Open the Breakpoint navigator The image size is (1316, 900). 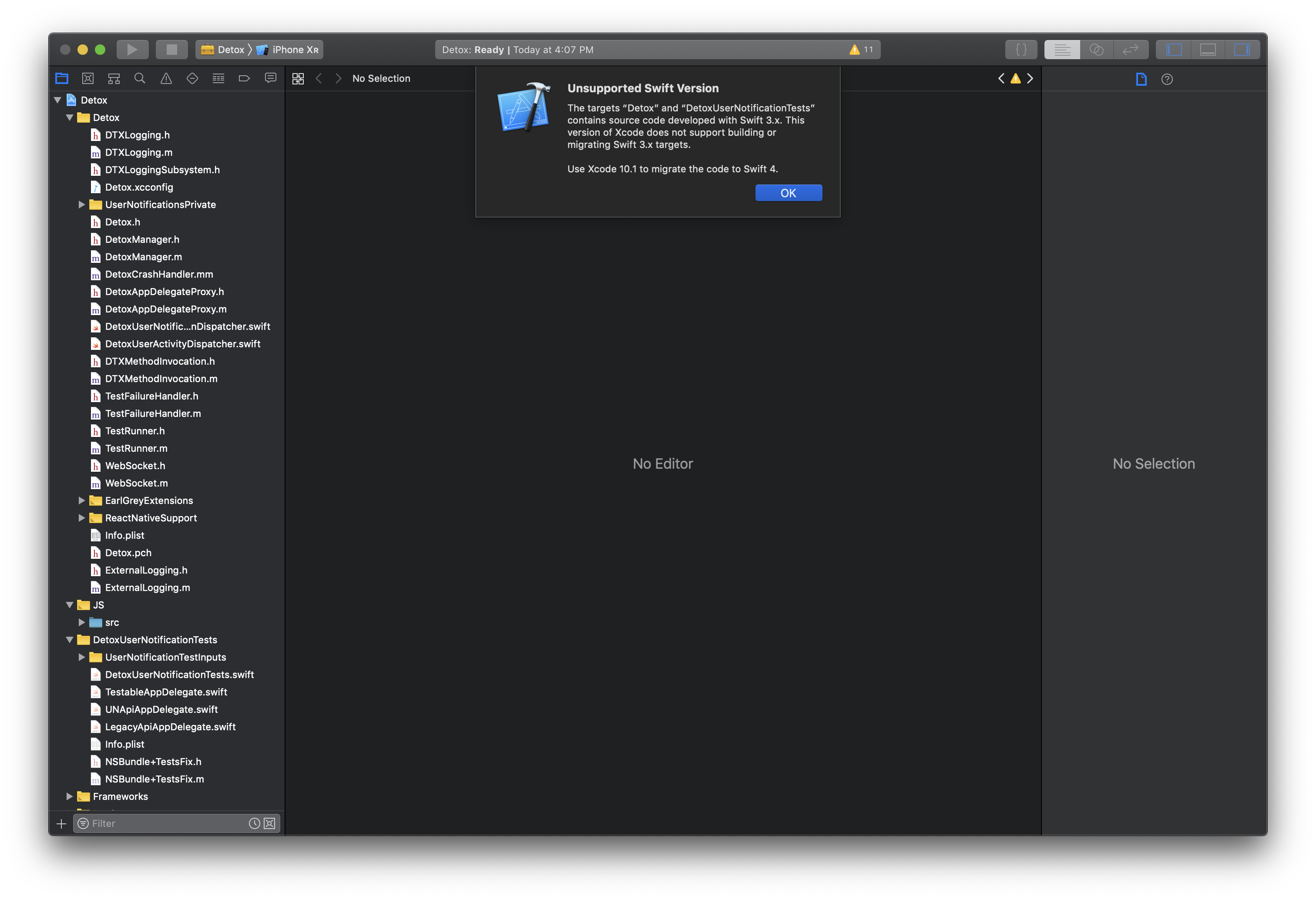click(244, 78)
